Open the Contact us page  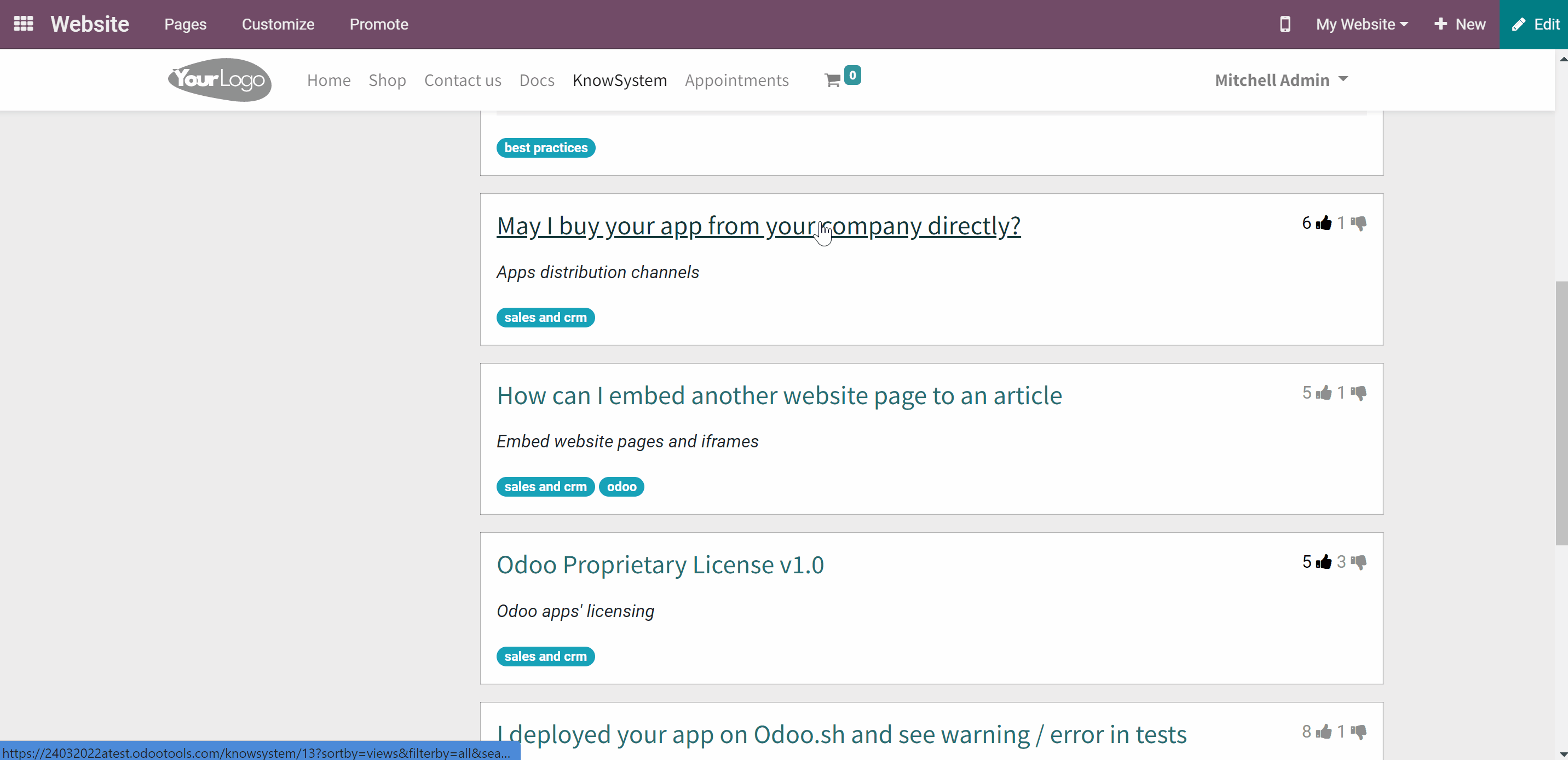(463, 80)
